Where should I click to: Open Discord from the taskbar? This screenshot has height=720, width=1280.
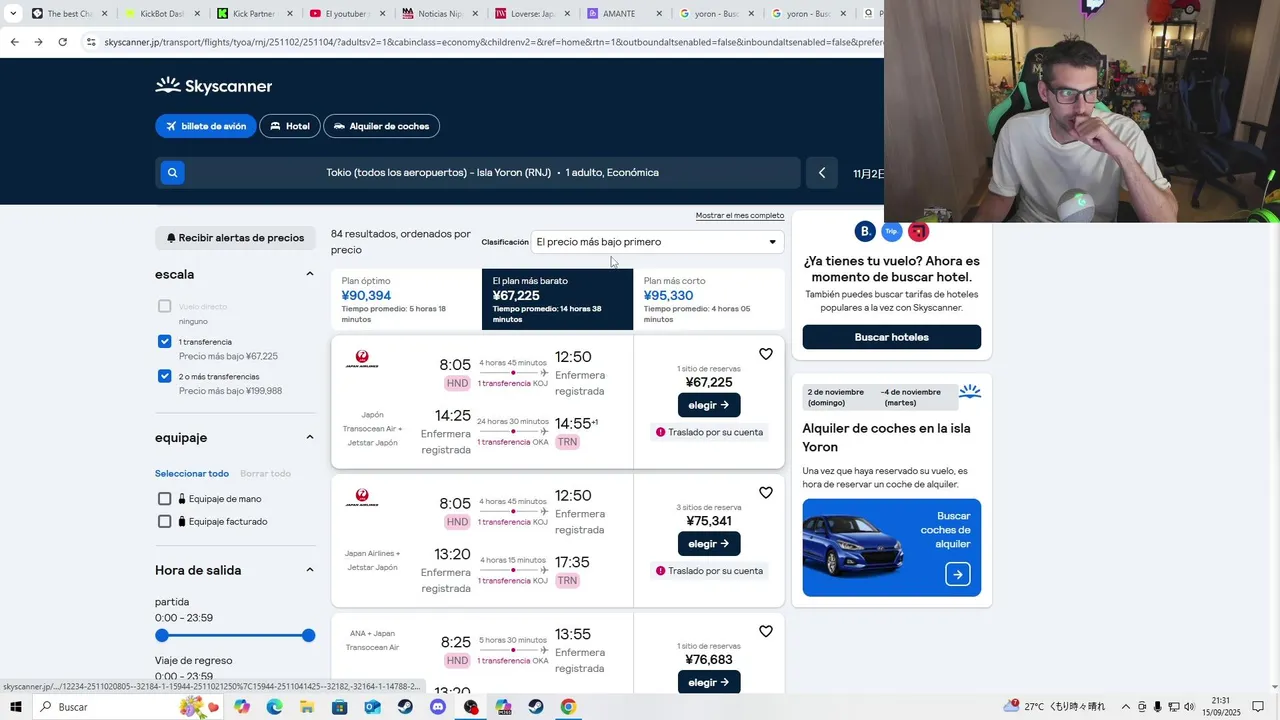(x=438, y=707)
